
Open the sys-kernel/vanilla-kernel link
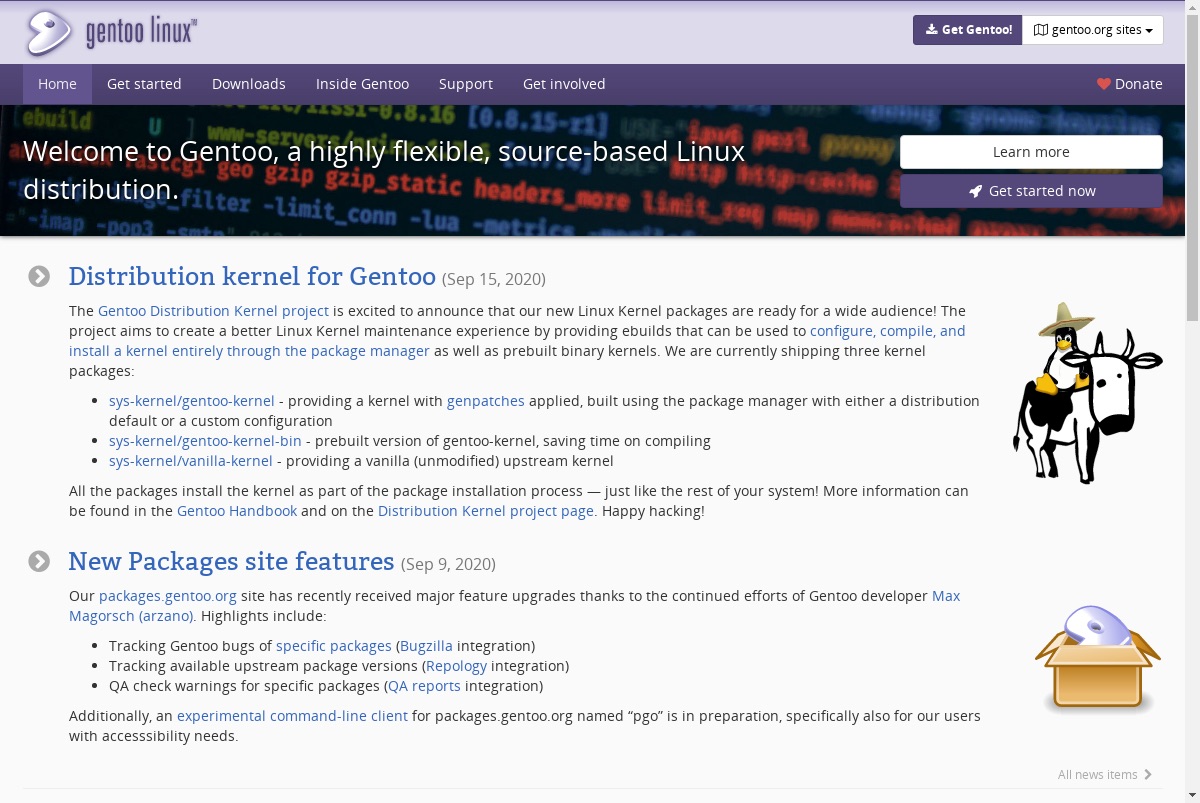(191, 461)
